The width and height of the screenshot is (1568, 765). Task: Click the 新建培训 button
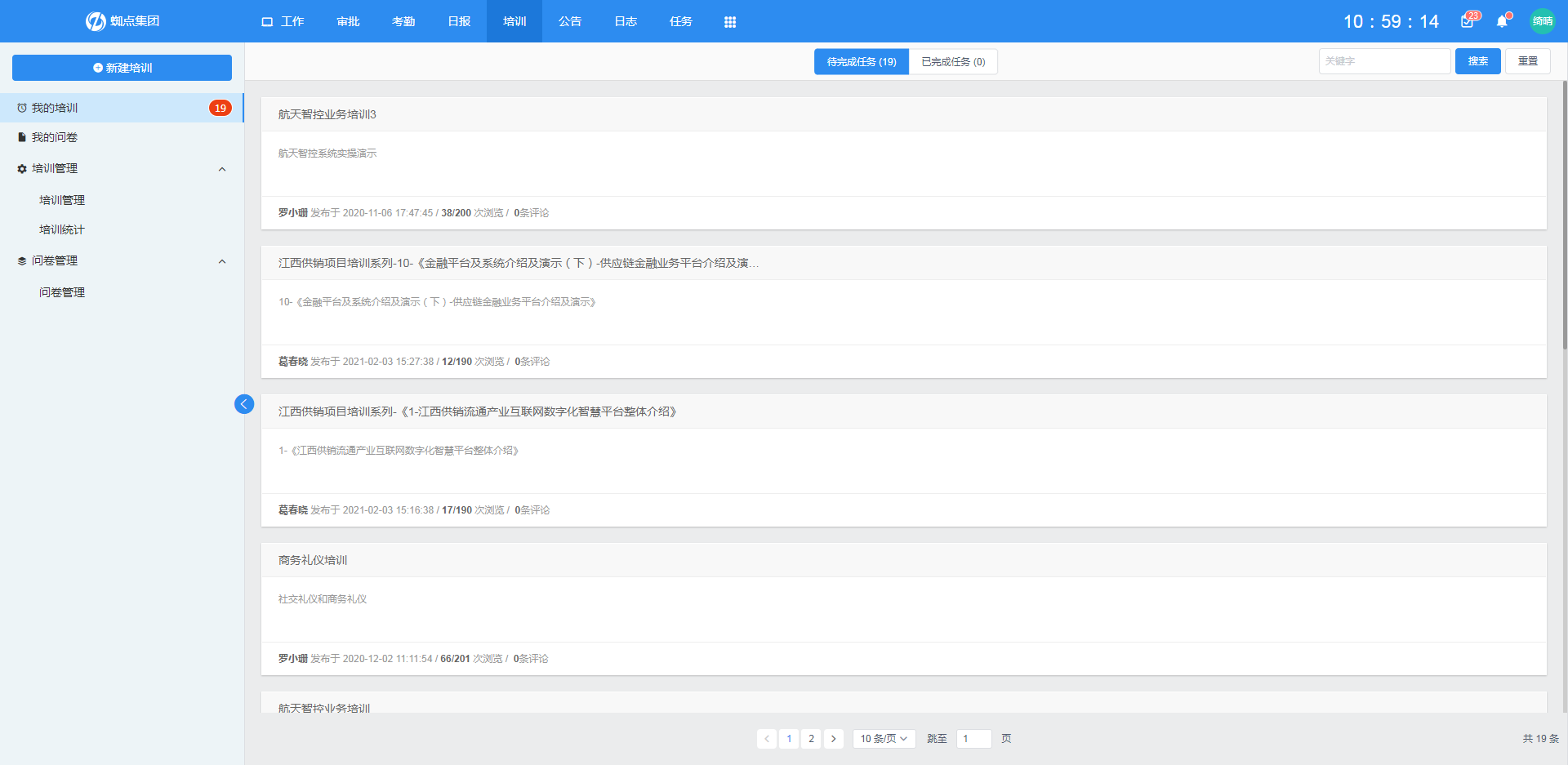[122, 68]
